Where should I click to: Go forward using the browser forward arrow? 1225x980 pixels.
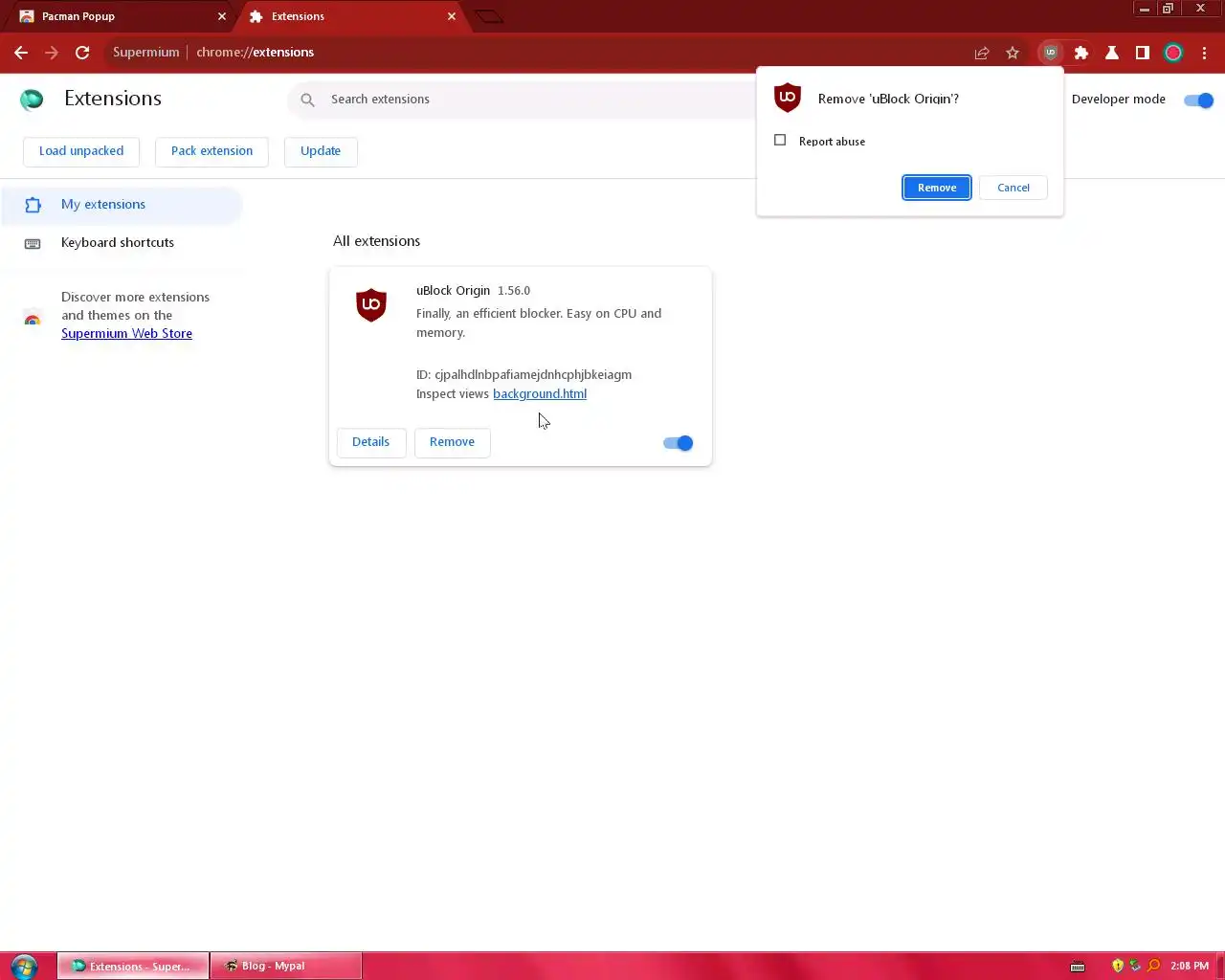(x=52, y=53)
